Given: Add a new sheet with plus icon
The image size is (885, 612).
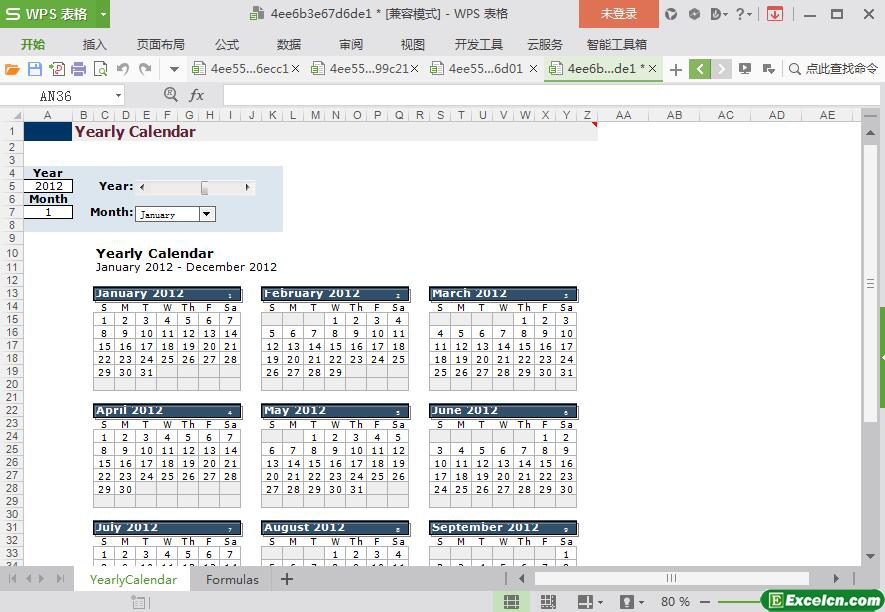Looking at the screenshot, I should click(287, 579).
